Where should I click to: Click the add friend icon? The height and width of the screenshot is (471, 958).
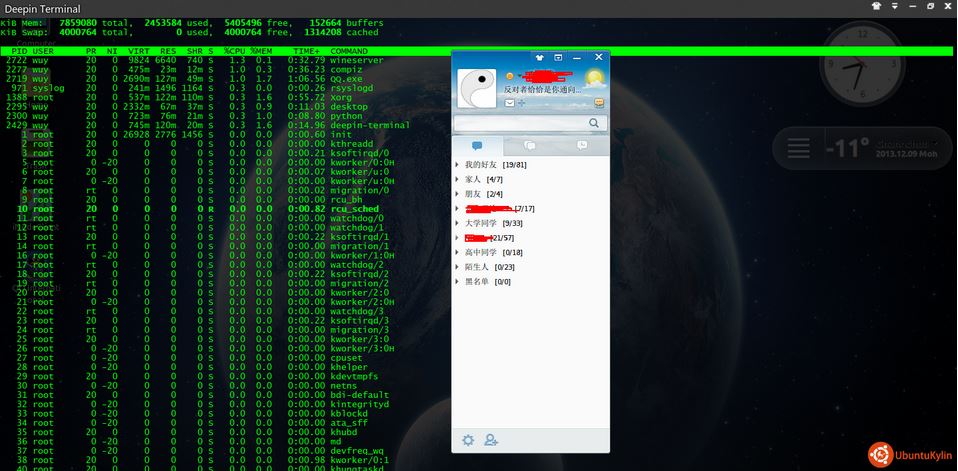pyautogui.click(x=491, y=440)
